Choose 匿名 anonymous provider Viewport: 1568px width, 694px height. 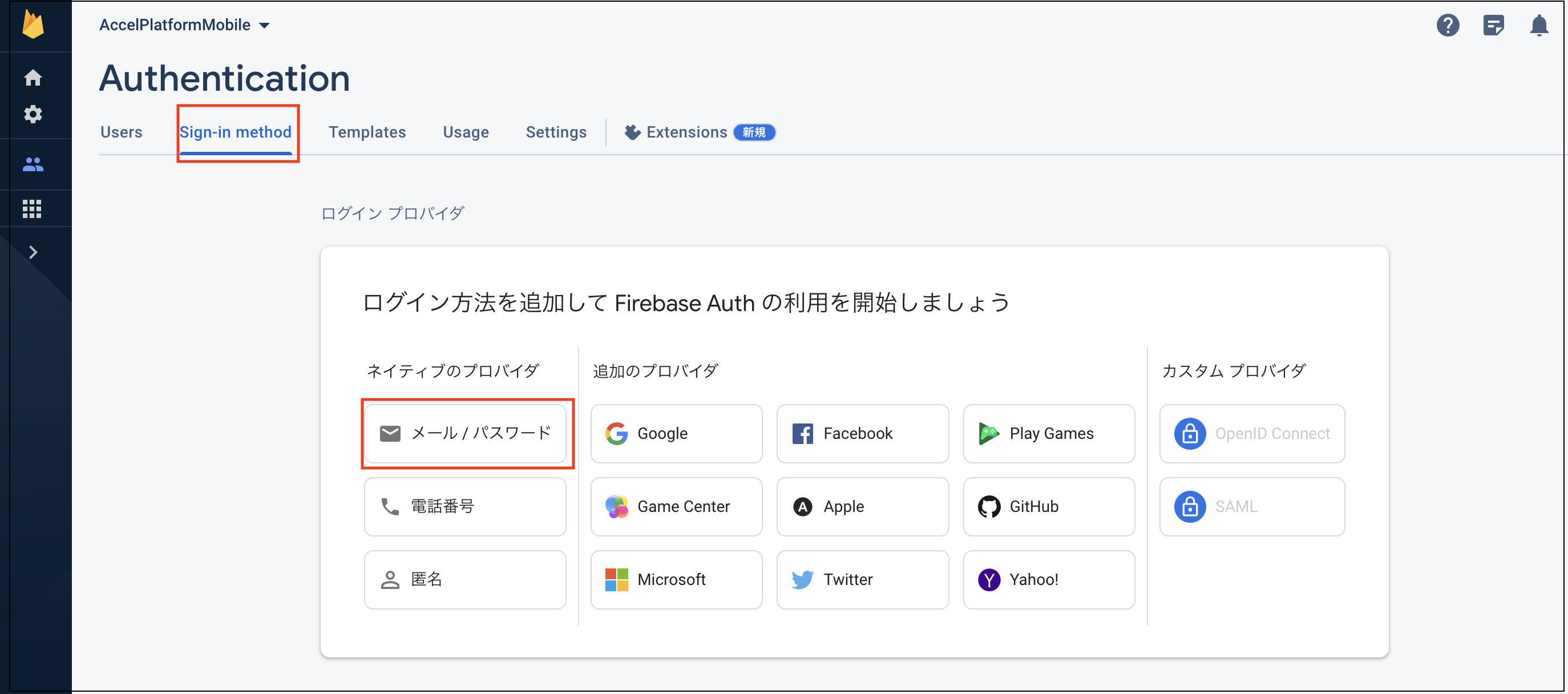(x=465, y=579)
